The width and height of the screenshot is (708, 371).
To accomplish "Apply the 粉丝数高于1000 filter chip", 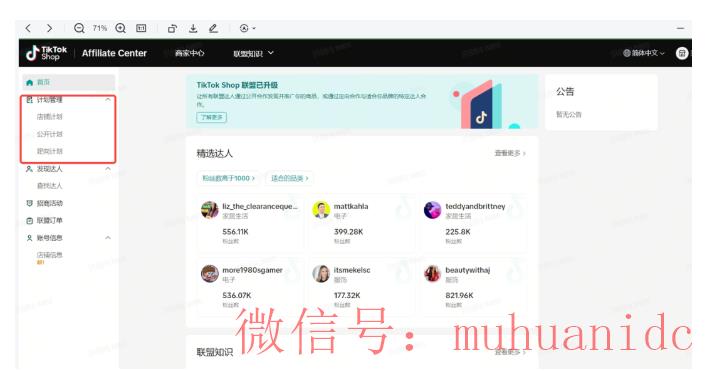I will (x=228, y=178).
